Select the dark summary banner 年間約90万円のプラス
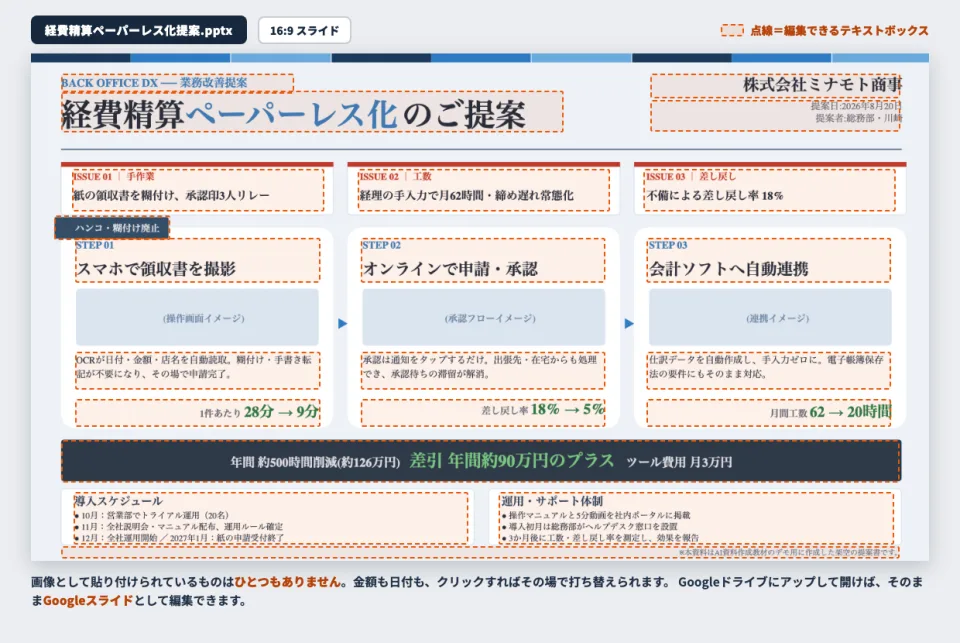960x643 pixels. point(481,461)
